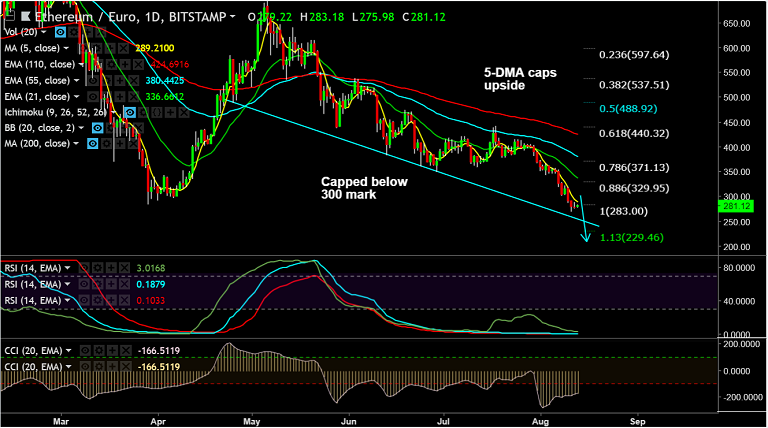Remove the EMA (110, close) indicator

[x=139, y=64]
